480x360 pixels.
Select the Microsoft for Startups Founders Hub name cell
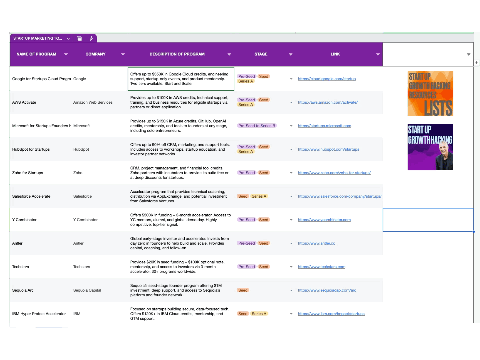(x=40, y=126)
